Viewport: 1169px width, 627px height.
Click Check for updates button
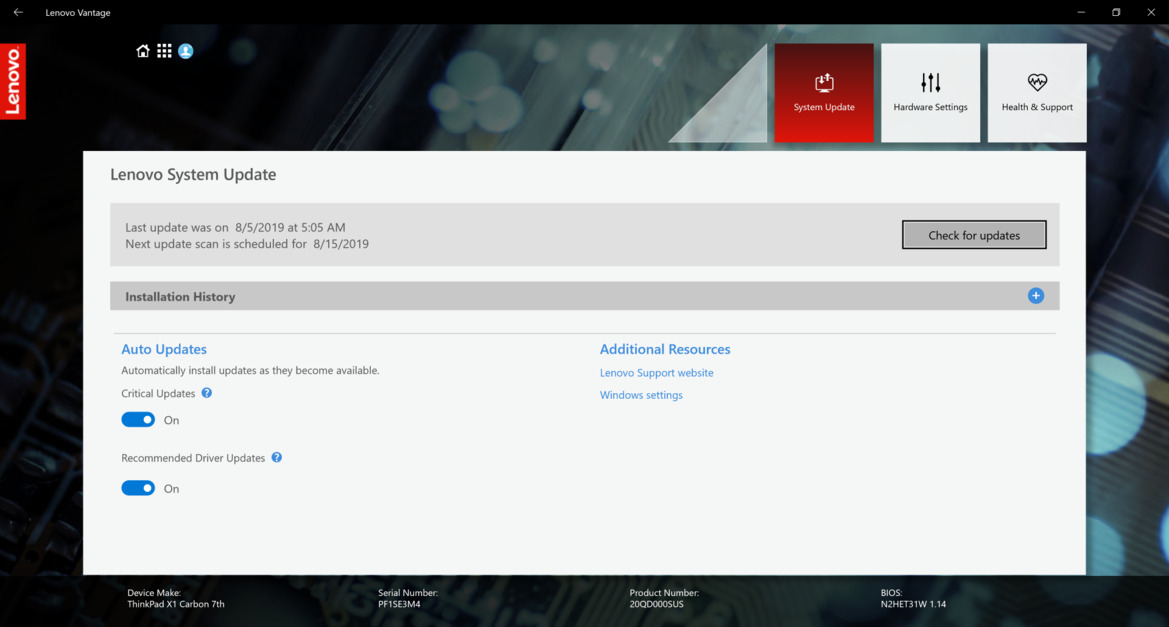(974, 235)
